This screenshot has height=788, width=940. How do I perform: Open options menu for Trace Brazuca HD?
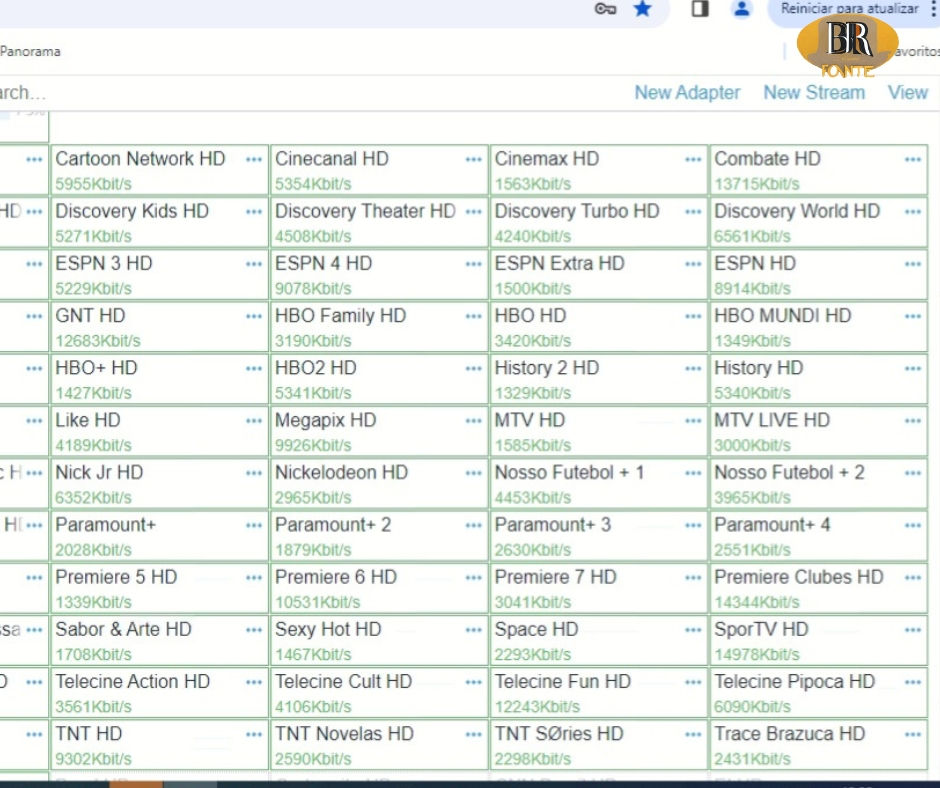(x=913, y=734)
